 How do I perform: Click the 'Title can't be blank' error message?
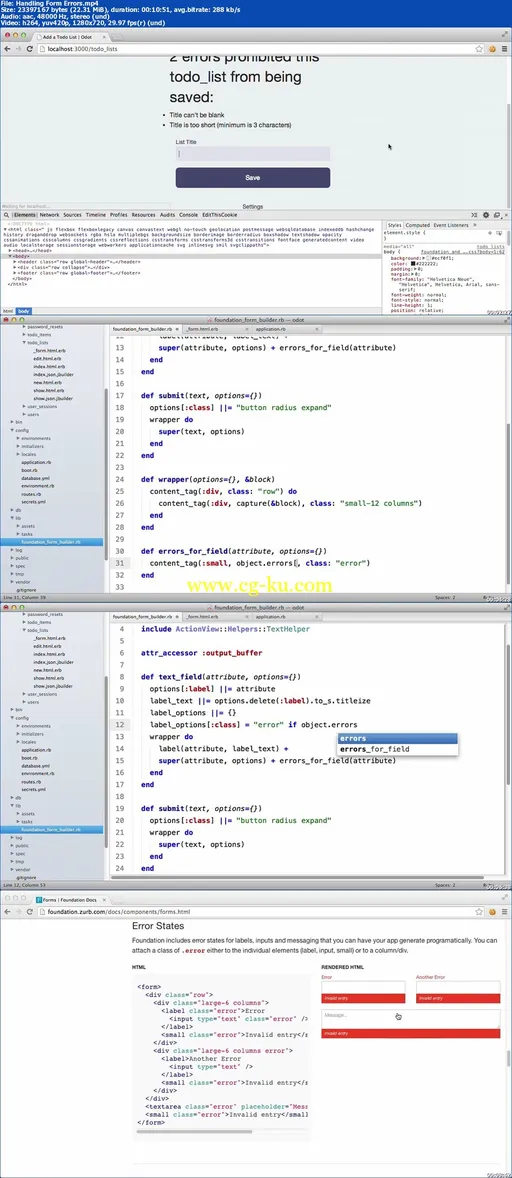197,115
